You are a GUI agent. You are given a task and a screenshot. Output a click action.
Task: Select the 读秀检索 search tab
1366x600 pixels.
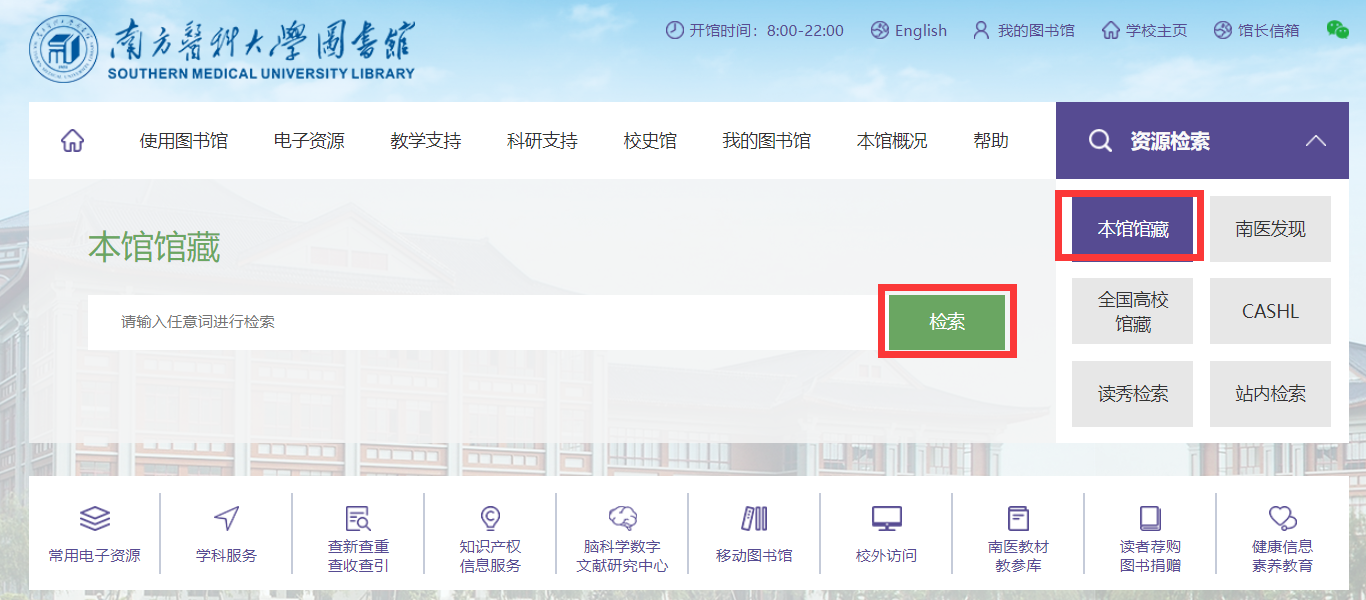coord(1133,394)
